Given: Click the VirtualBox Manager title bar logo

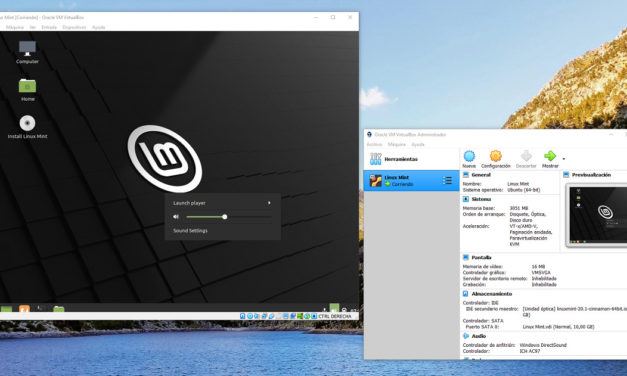Looking at the screenshot, I should click(369, 134).
